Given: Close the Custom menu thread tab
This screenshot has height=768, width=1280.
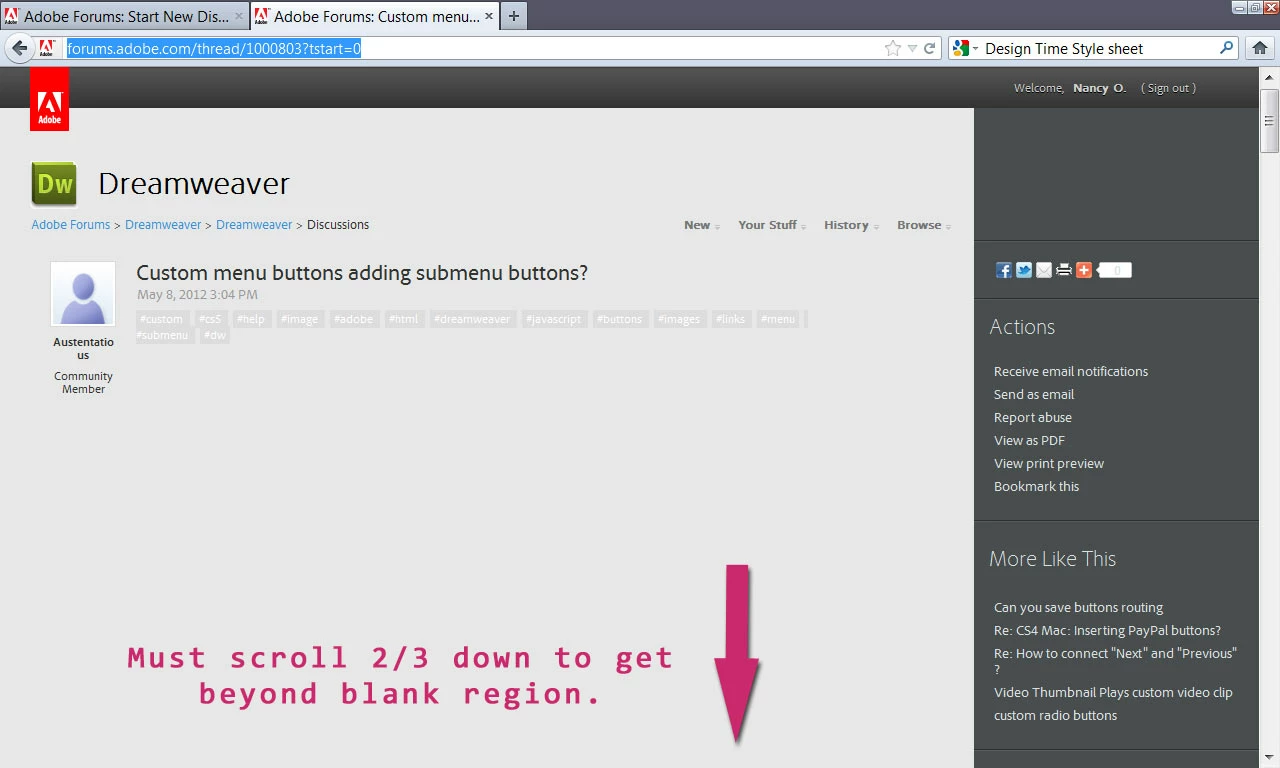Looking at the screenshot, I should click(x=489, y=16).
